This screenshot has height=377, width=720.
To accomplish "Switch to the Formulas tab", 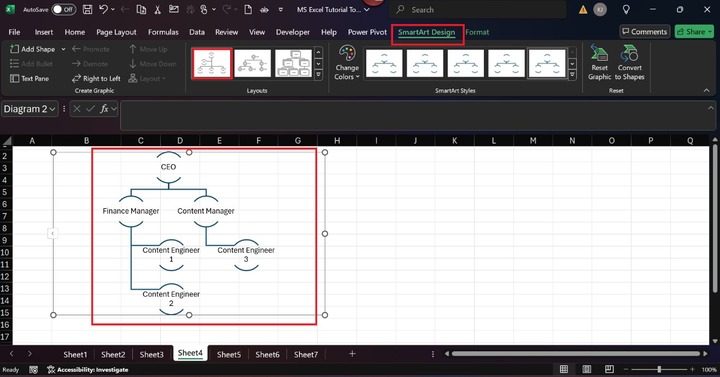I will [x=163, y=32].
